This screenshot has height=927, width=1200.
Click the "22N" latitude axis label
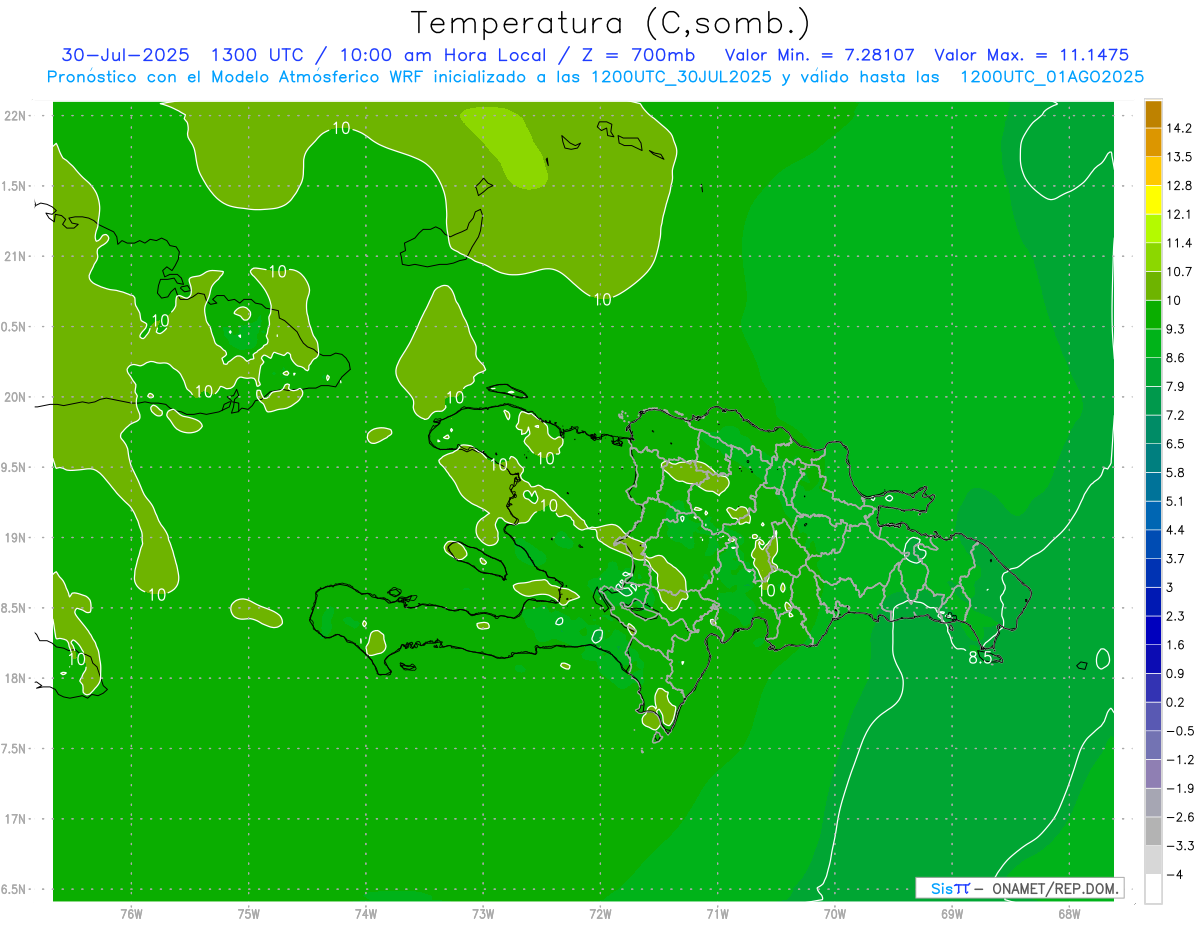[14, 116]
